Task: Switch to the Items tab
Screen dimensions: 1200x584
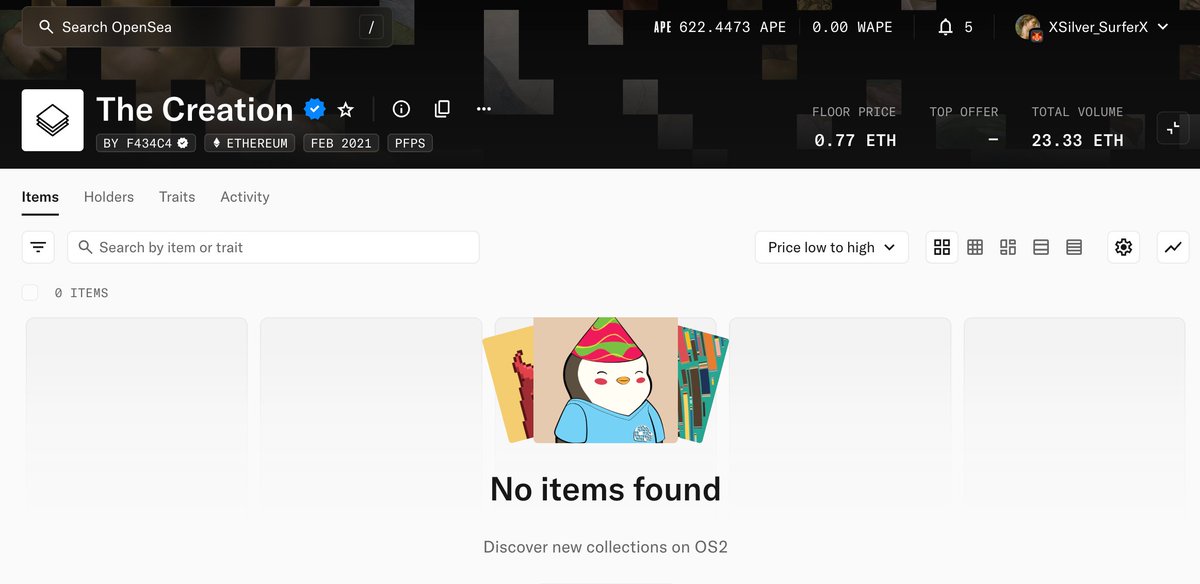Action: coord(40,197)
